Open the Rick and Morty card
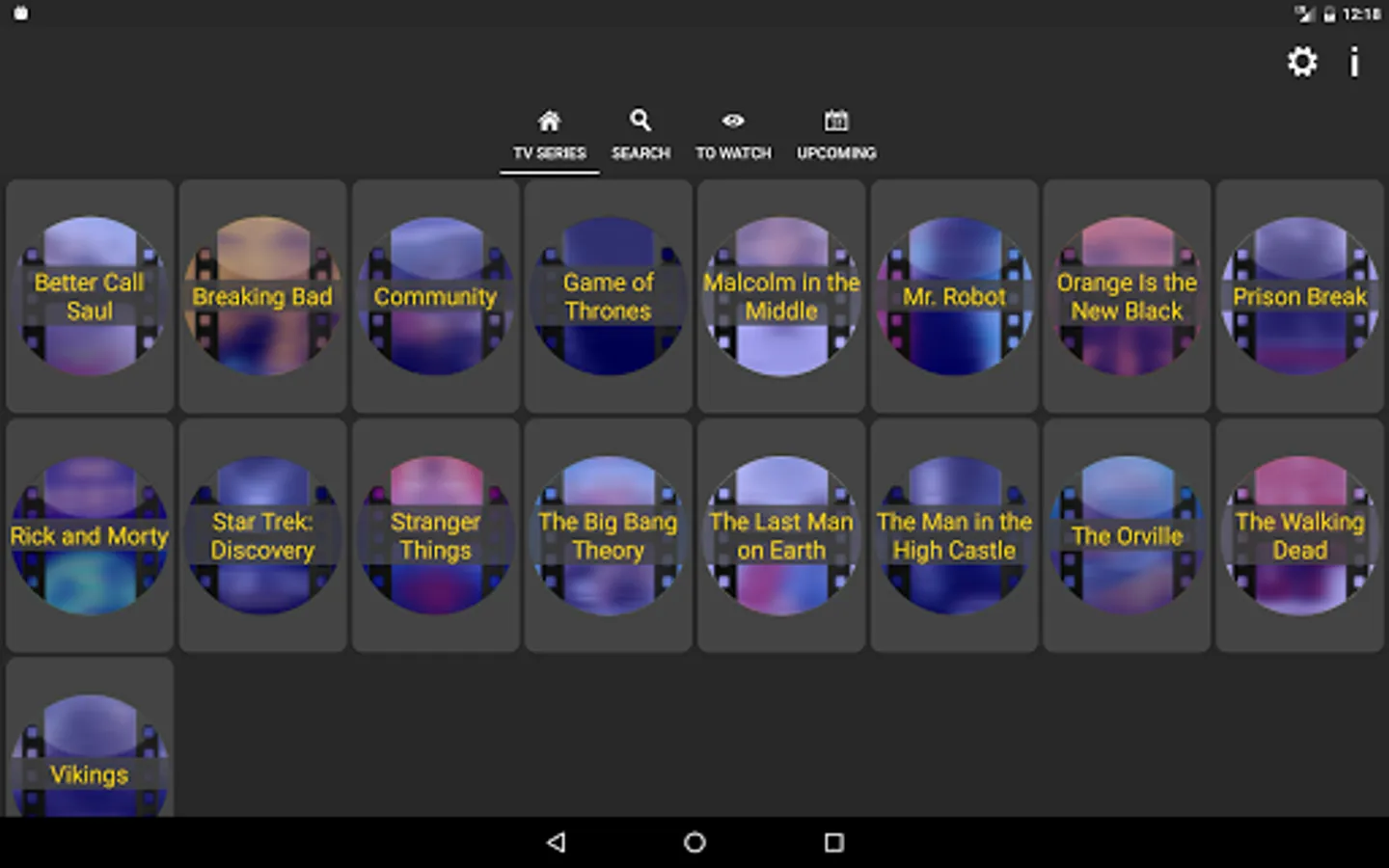The image size is (1389, 868). 90,535
